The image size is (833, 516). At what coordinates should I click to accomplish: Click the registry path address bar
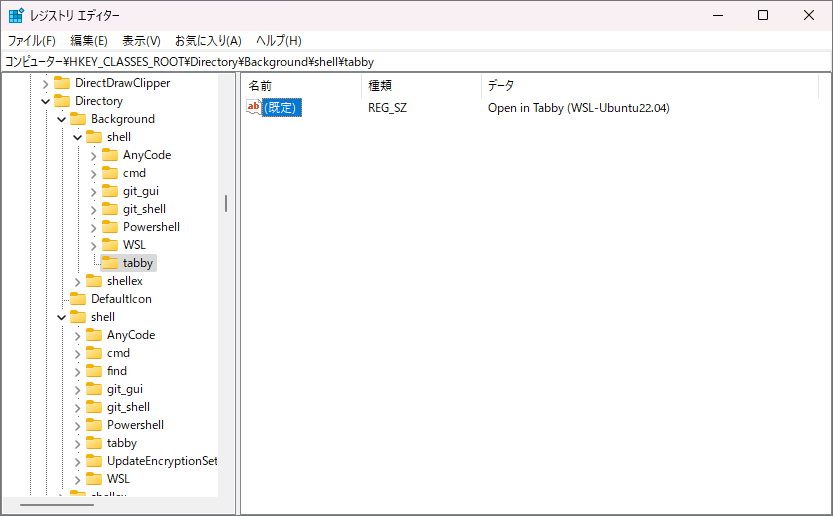[x=416, y=62]
